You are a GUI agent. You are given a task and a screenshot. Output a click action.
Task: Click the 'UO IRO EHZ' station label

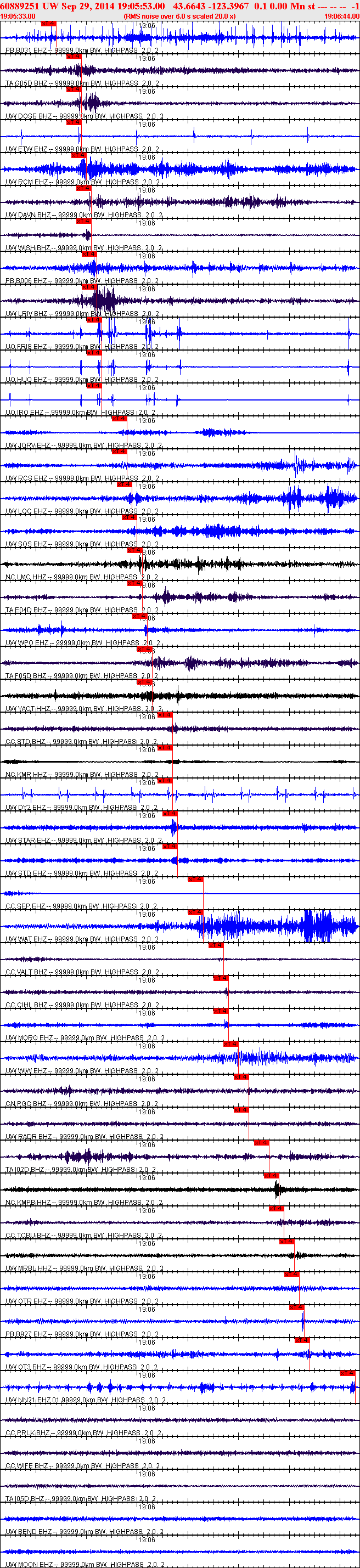pos(25,413)
